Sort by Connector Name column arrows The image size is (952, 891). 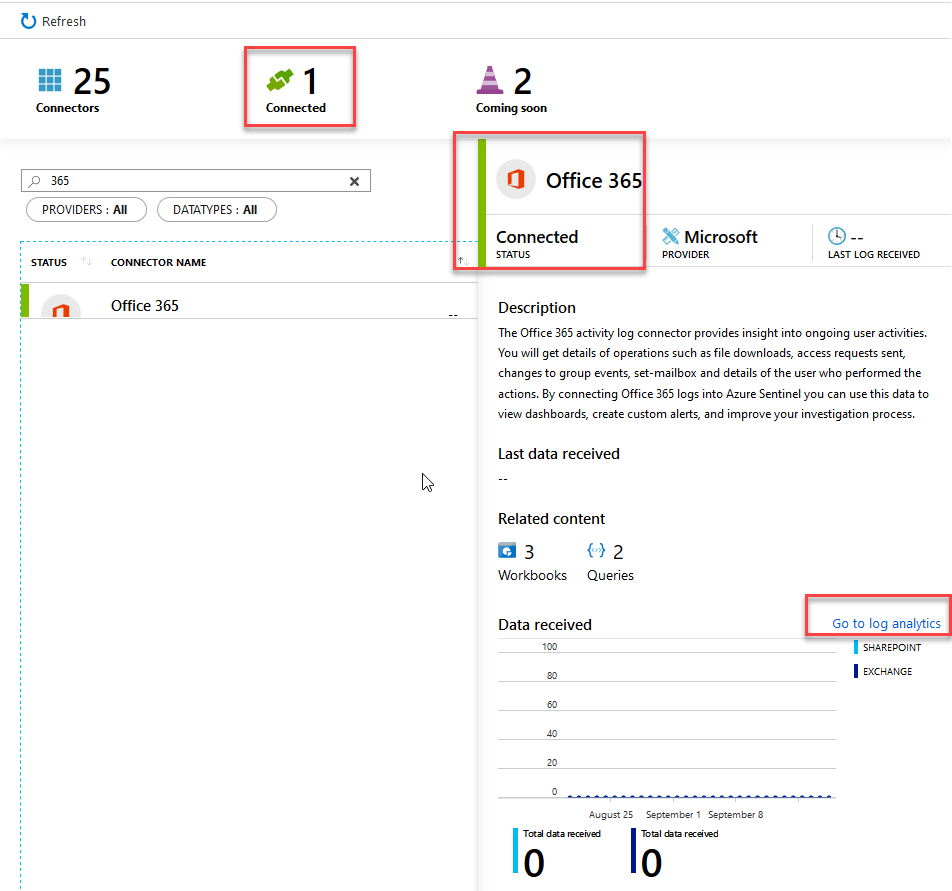pyautogui.click(x=462, y=262)
